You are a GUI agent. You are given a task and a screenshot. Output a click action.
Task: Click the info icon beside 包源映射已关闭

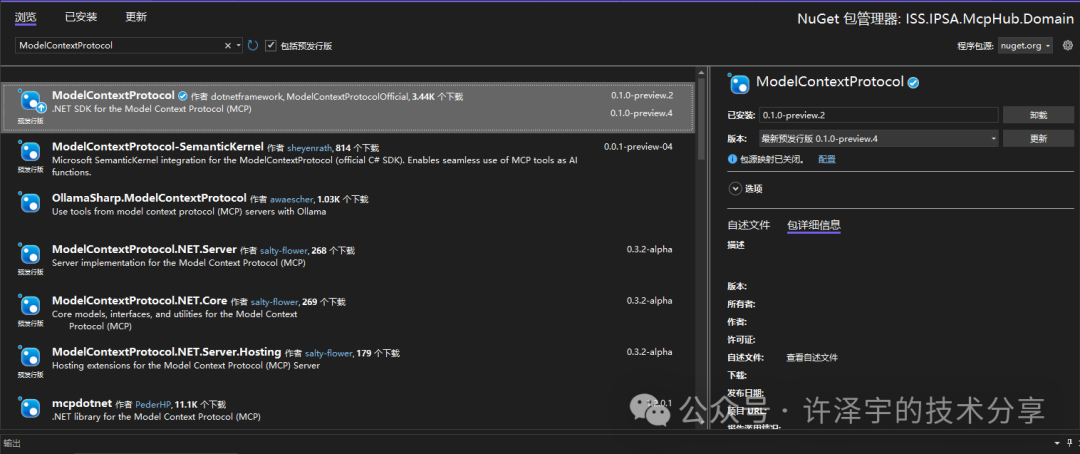click(x=733, y=159)
